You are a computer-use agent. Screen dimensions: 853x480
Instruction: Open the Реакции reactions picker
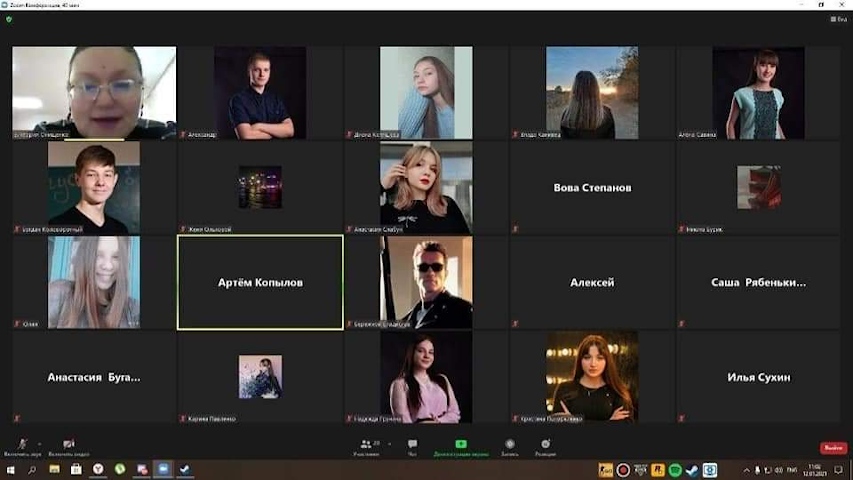(545, 444)
